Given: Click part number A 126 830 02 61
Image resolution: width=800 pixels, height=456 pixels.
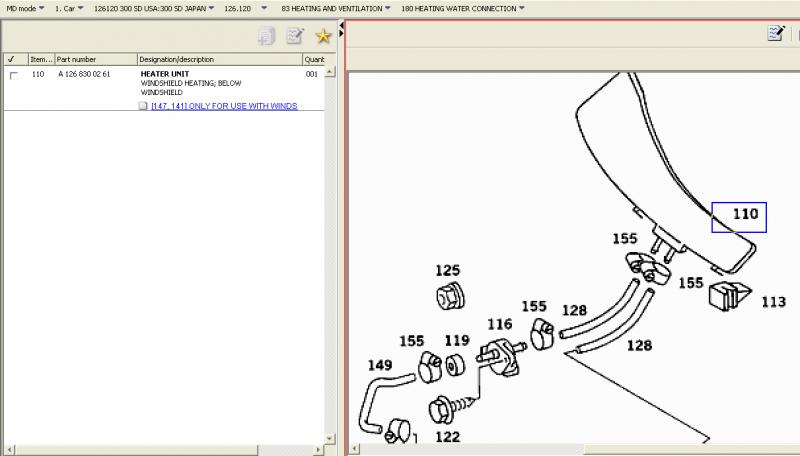Looking at the screenshot, I should 84,75.
